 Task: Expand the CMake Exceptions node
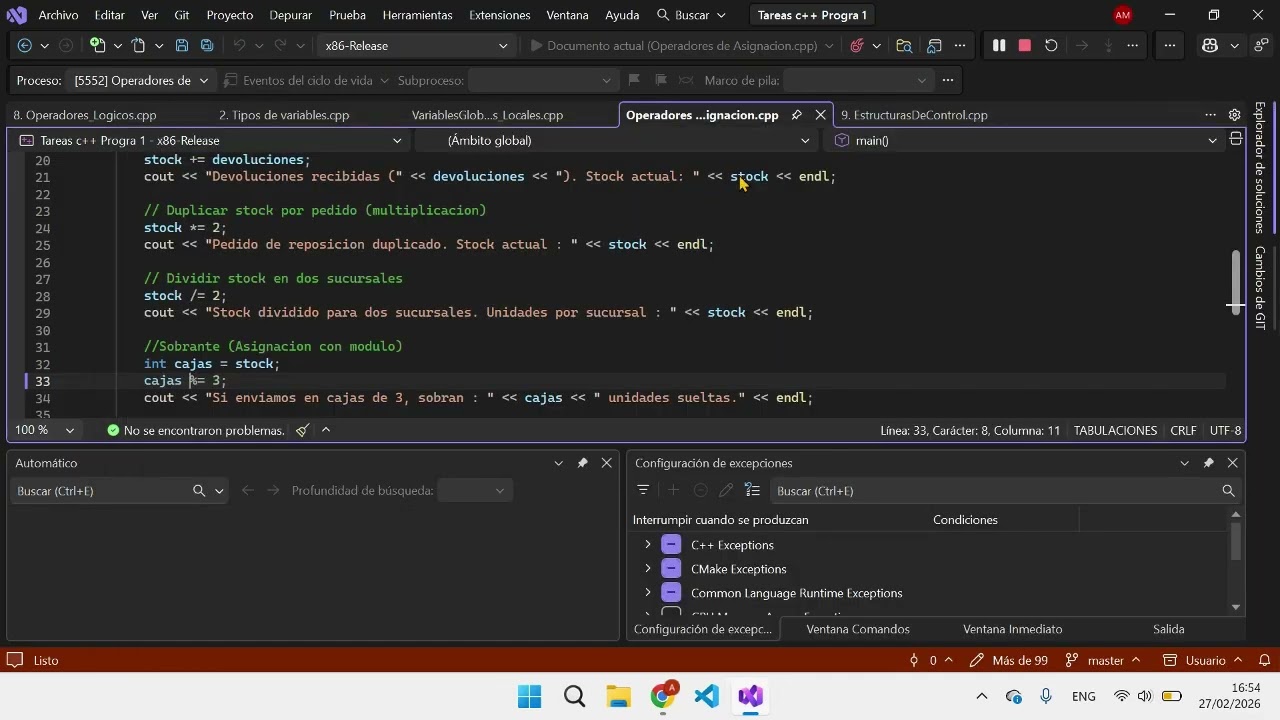pos(648,569)
